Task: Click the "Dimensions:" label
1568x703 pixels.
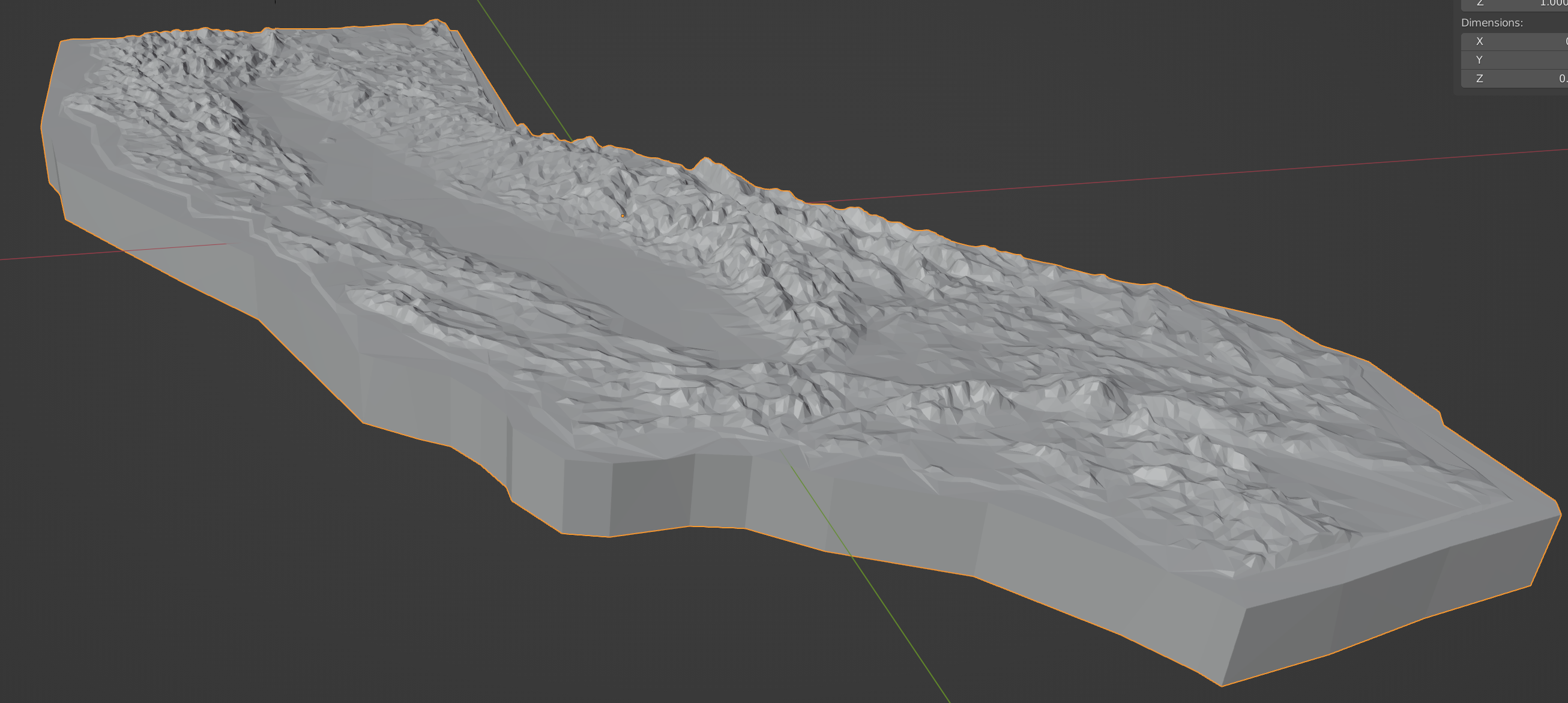Action: (x=1492, y=23)
